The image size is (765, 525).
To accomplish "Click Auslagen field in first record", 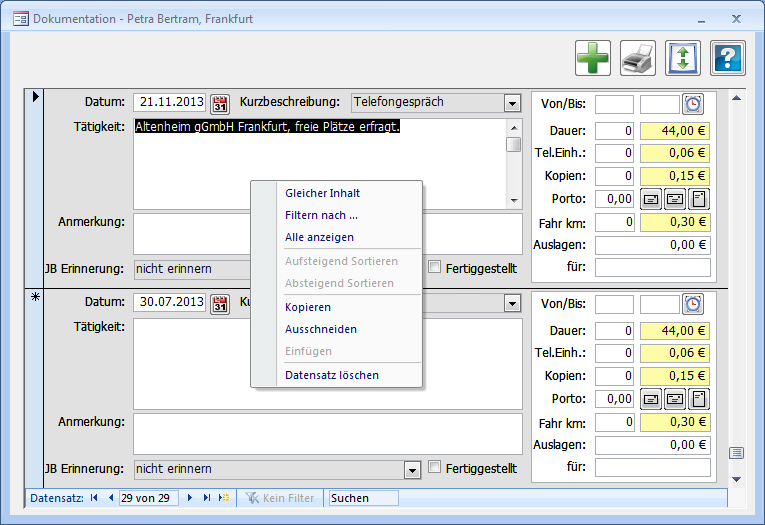I will pyautogui.click(x=653, y=245).
